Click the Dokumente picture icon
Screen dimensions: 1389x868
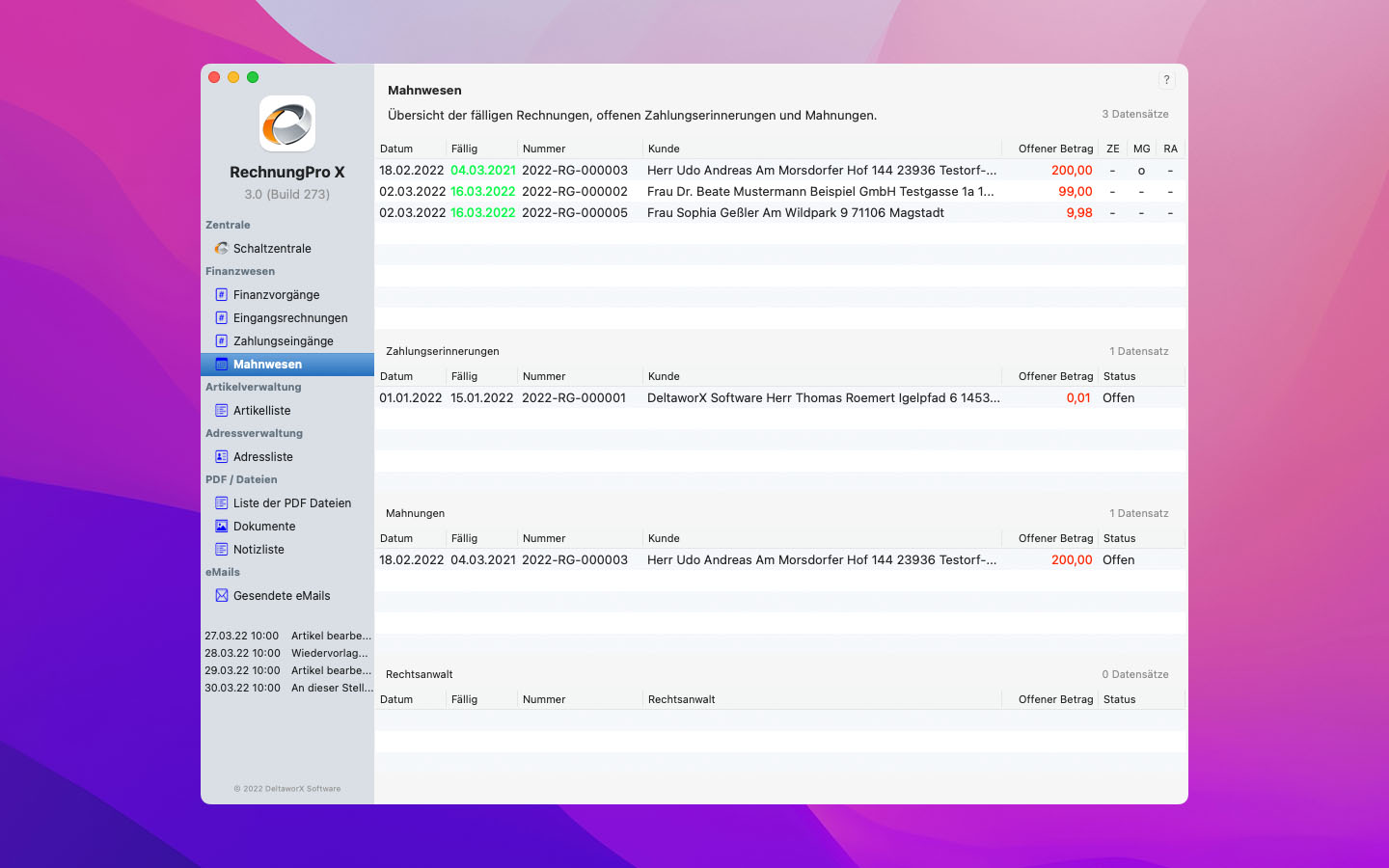pos(221,526)
